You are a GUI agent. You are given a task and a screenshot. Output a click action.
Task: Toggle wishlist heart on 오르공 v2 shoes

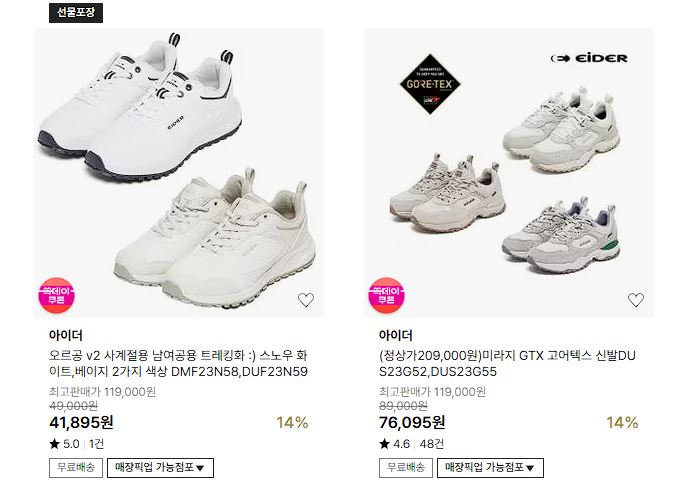306,300
